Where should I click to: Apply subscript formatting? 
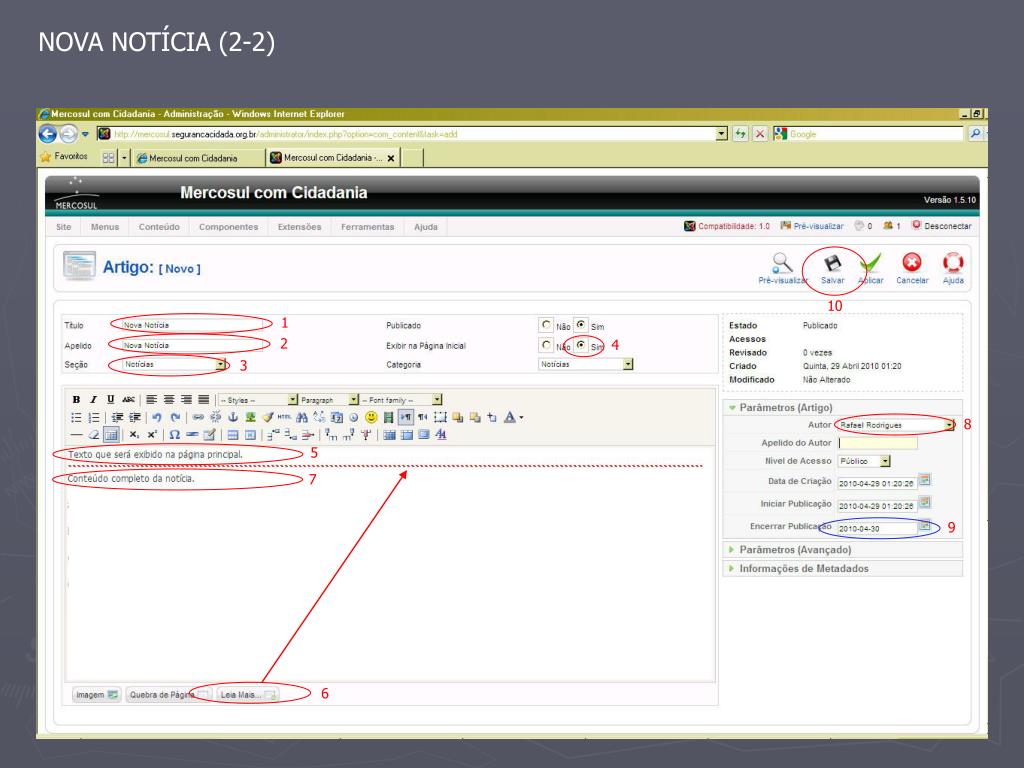pos(134,435)
